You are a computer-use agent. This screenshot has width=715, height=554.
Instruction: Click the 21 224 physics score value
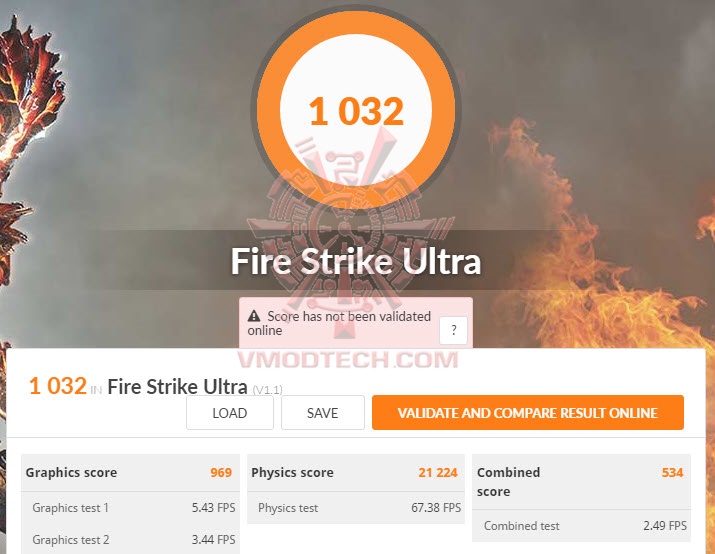tap(438, 472)
